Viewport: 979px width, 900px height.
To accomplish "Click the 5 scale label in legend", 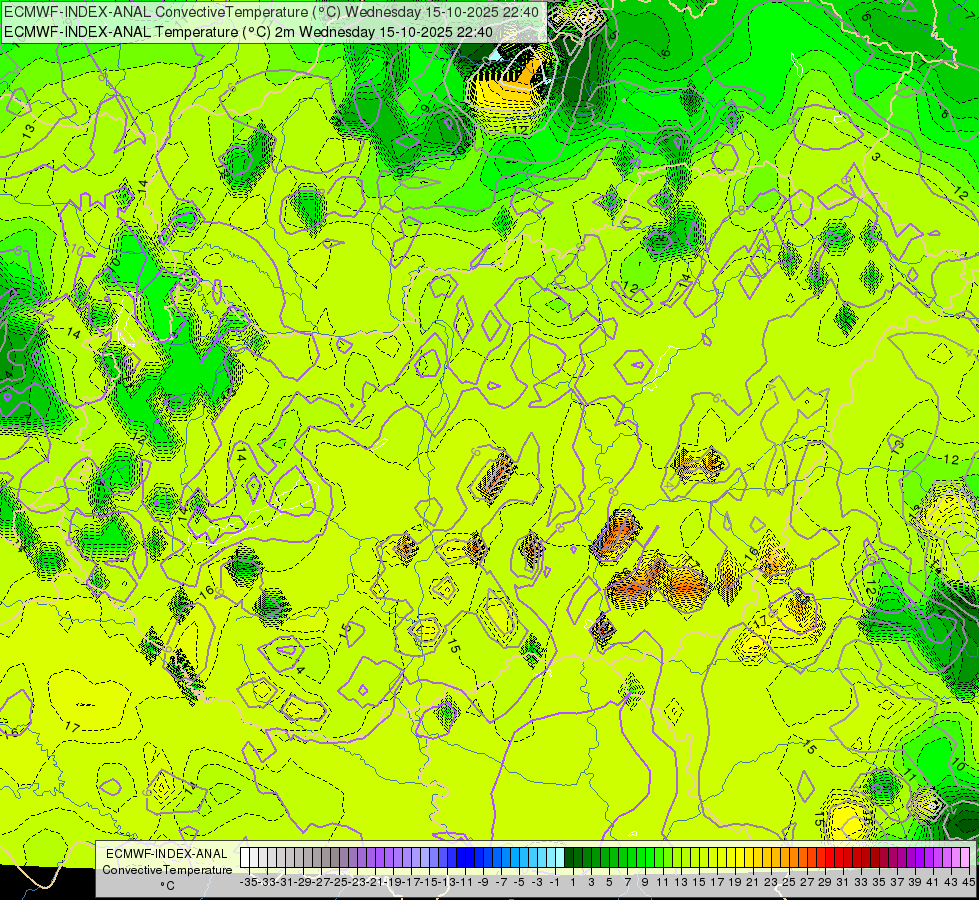I will pyautogui.click(x=609, y=882).
